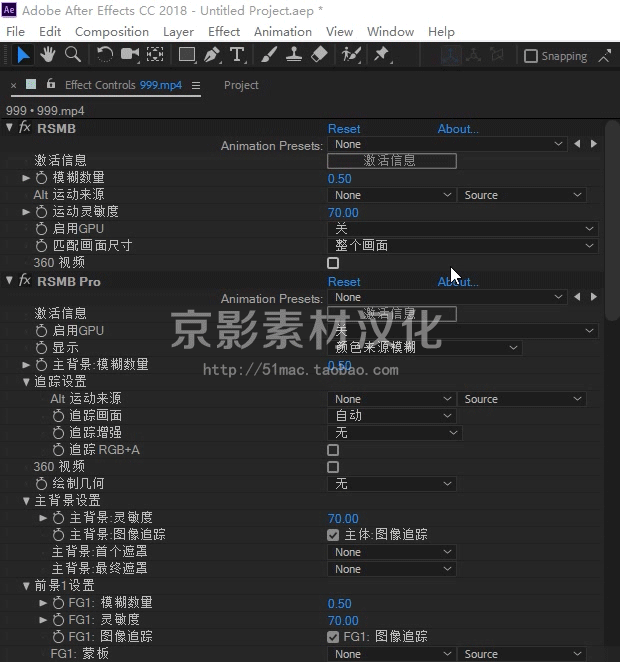Collapse the 追踪设置 group
Screen dimensions: 620x662
[26, 382]
